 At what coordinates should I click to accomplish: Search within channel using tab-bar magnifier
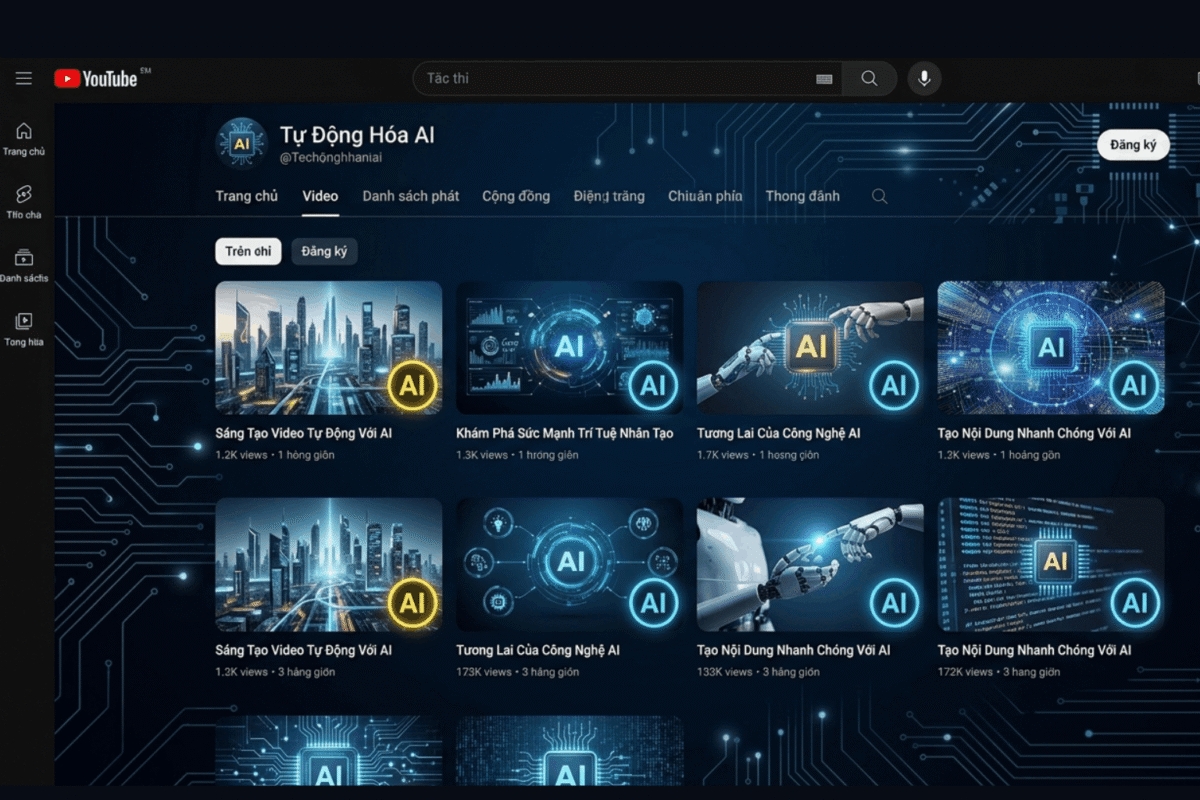point(879,197)
